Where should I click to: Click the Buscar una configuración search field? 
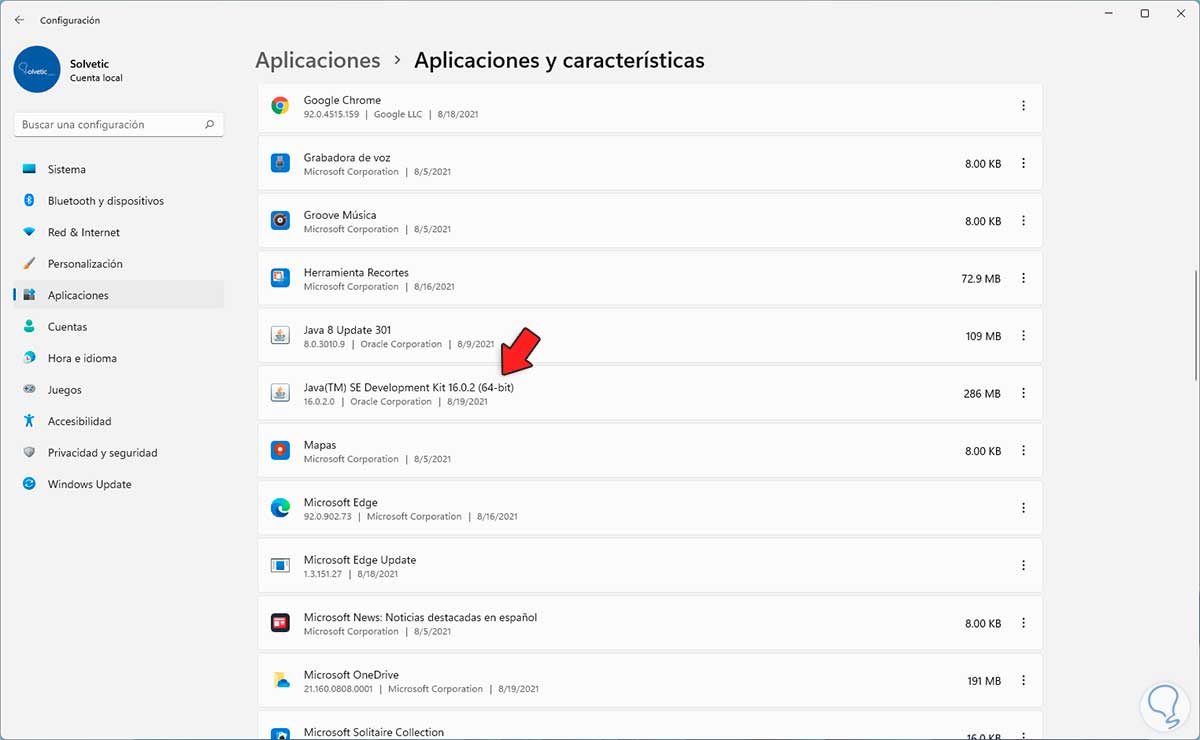click(110, 125)
